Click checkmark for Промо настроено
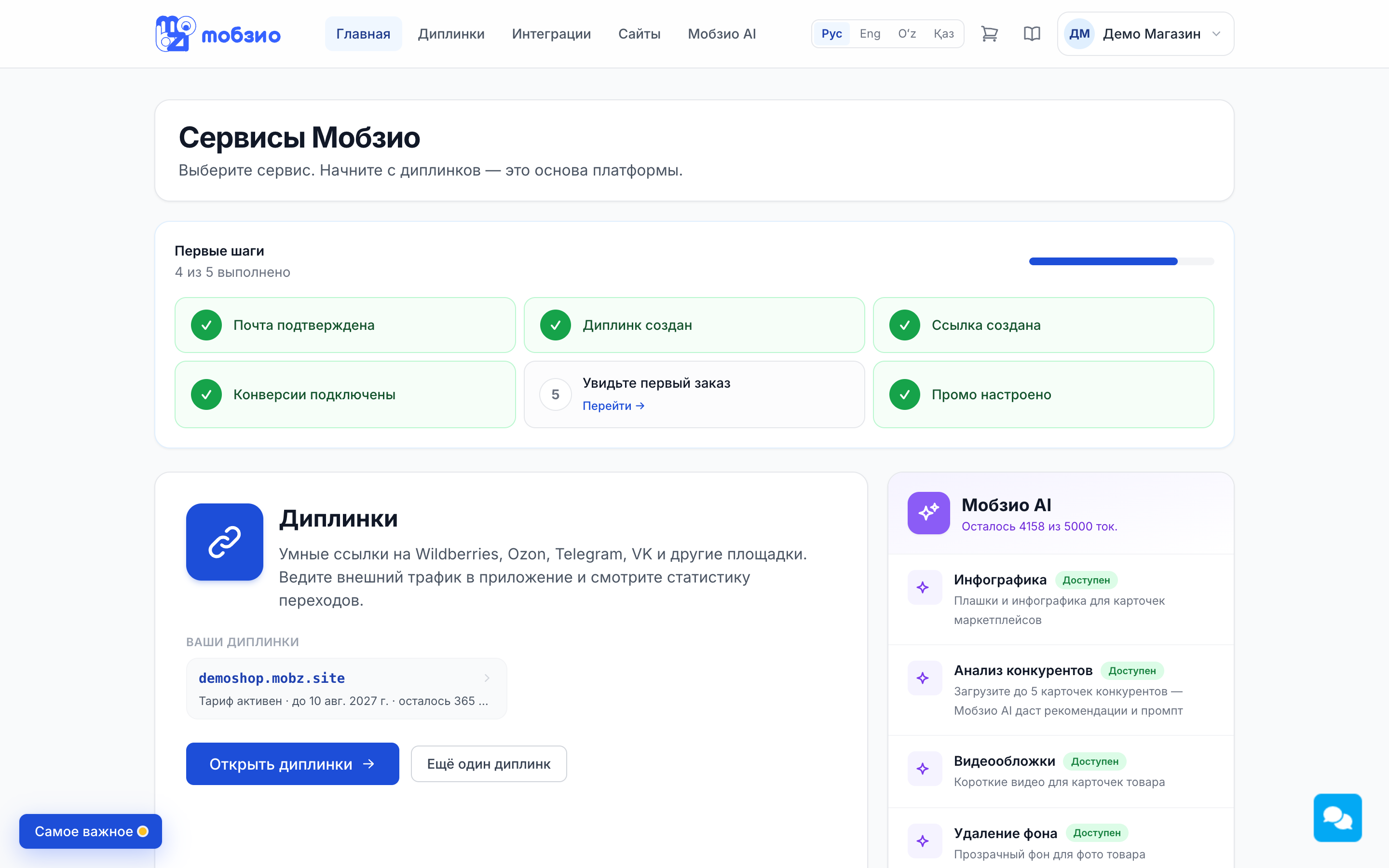The image size is (1389, 868). click(905, 394)
